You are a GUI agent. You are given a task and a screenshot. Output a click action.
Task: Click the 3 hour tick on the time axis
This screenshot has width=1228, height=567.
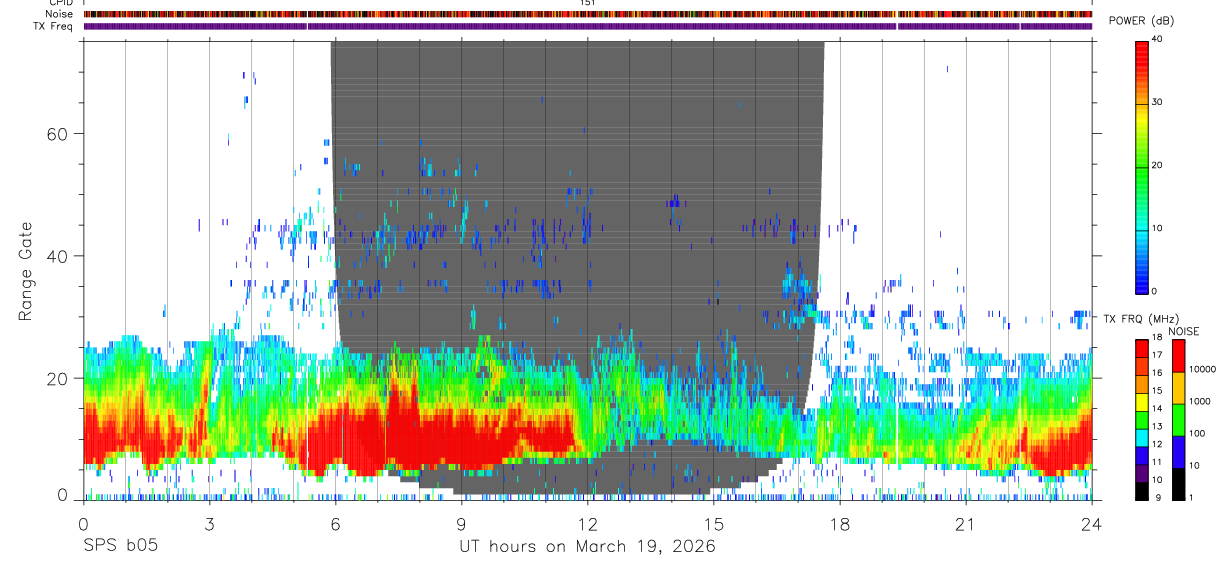pos(209,523)
